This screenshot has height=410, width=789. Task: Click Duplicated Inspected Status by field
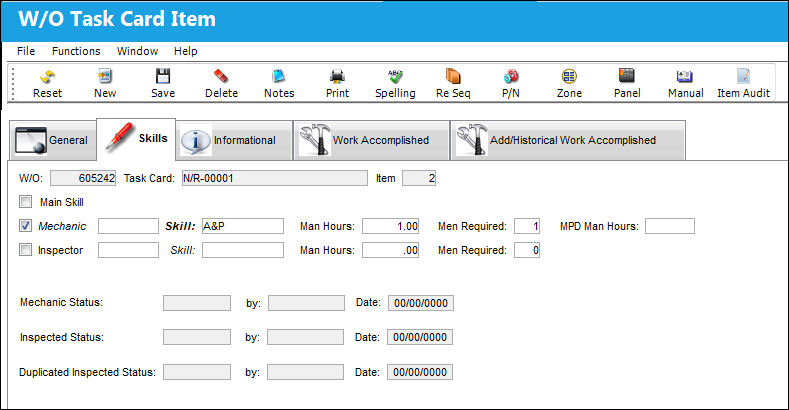click(305, 372)
